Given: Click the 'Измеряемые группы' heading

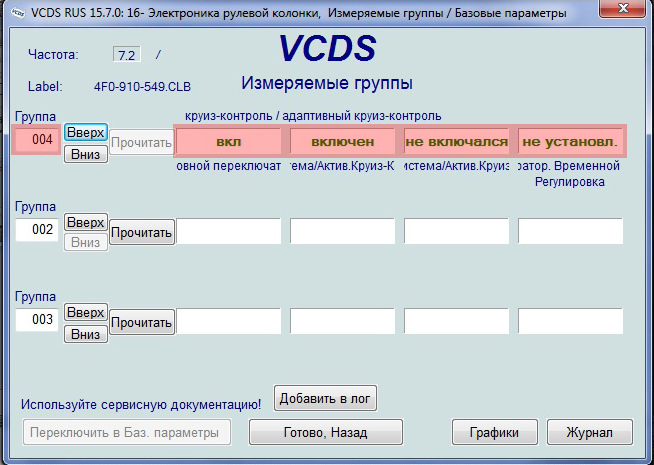Looking at the screenshot, I should tap(327, 83).
